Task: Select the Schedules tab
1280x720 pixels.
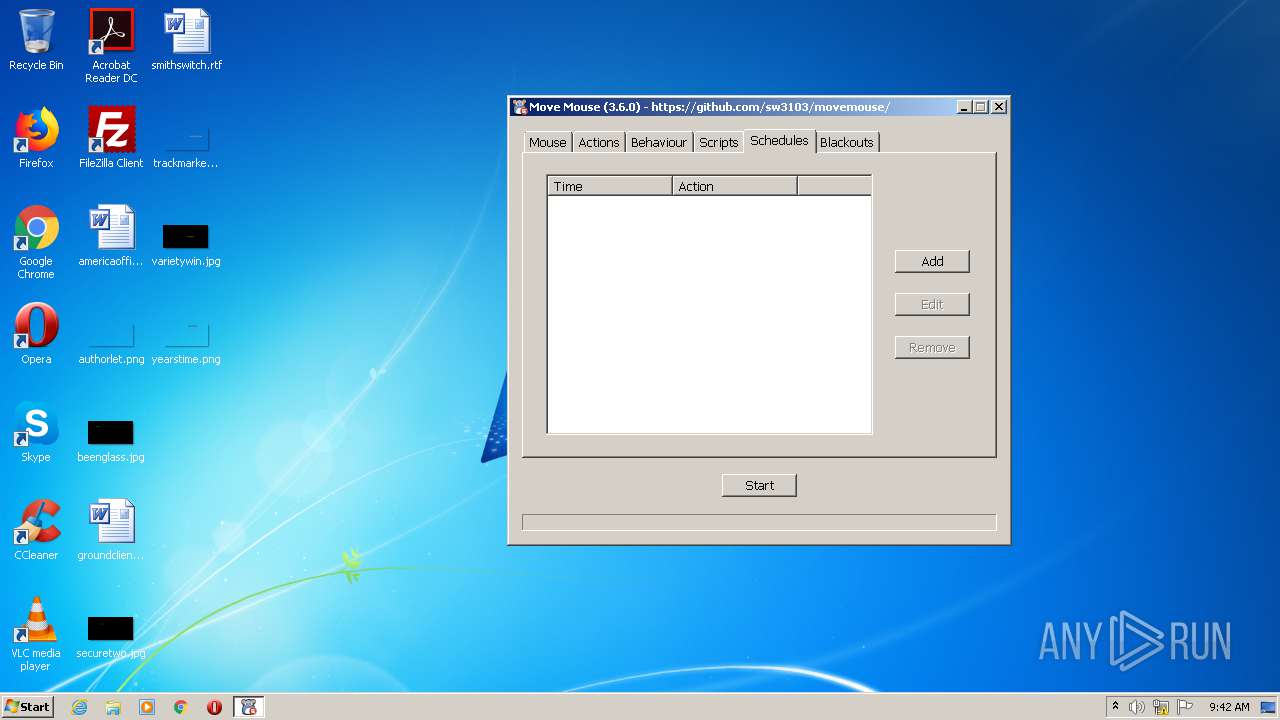Action: click(x=779, y=141)
